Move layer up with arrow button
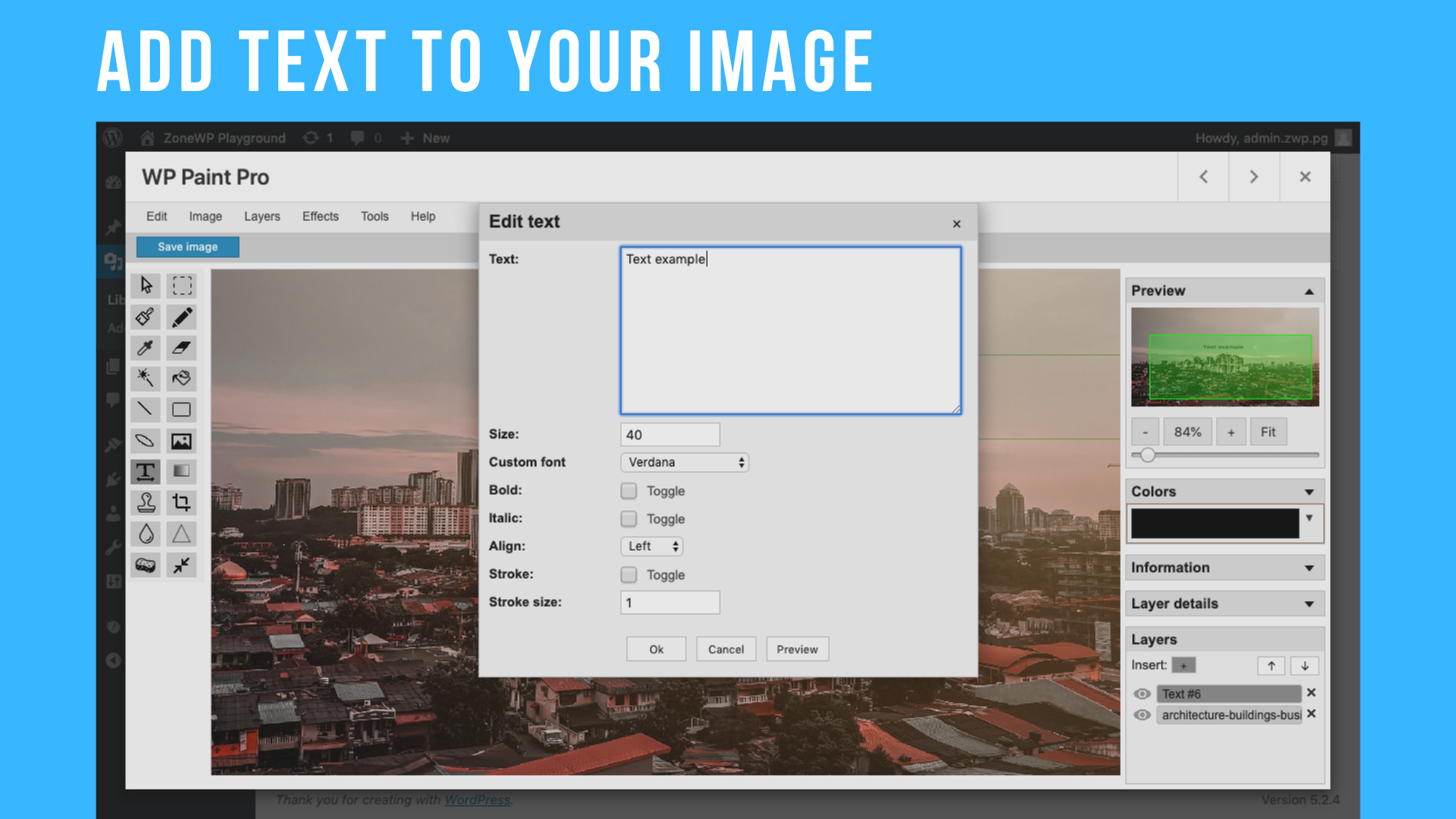The width and height of the screenshot is (1456, 819). 1272,666
